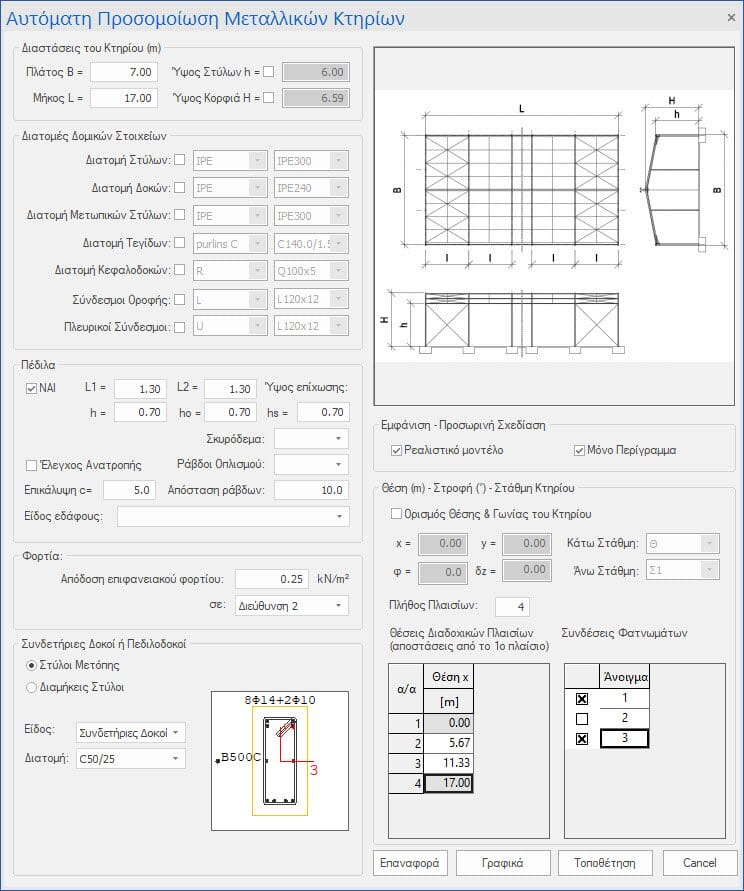
Task: Uncheck the Ρεαλιστικό μοντέλο option
Action: tap(397, 450)
